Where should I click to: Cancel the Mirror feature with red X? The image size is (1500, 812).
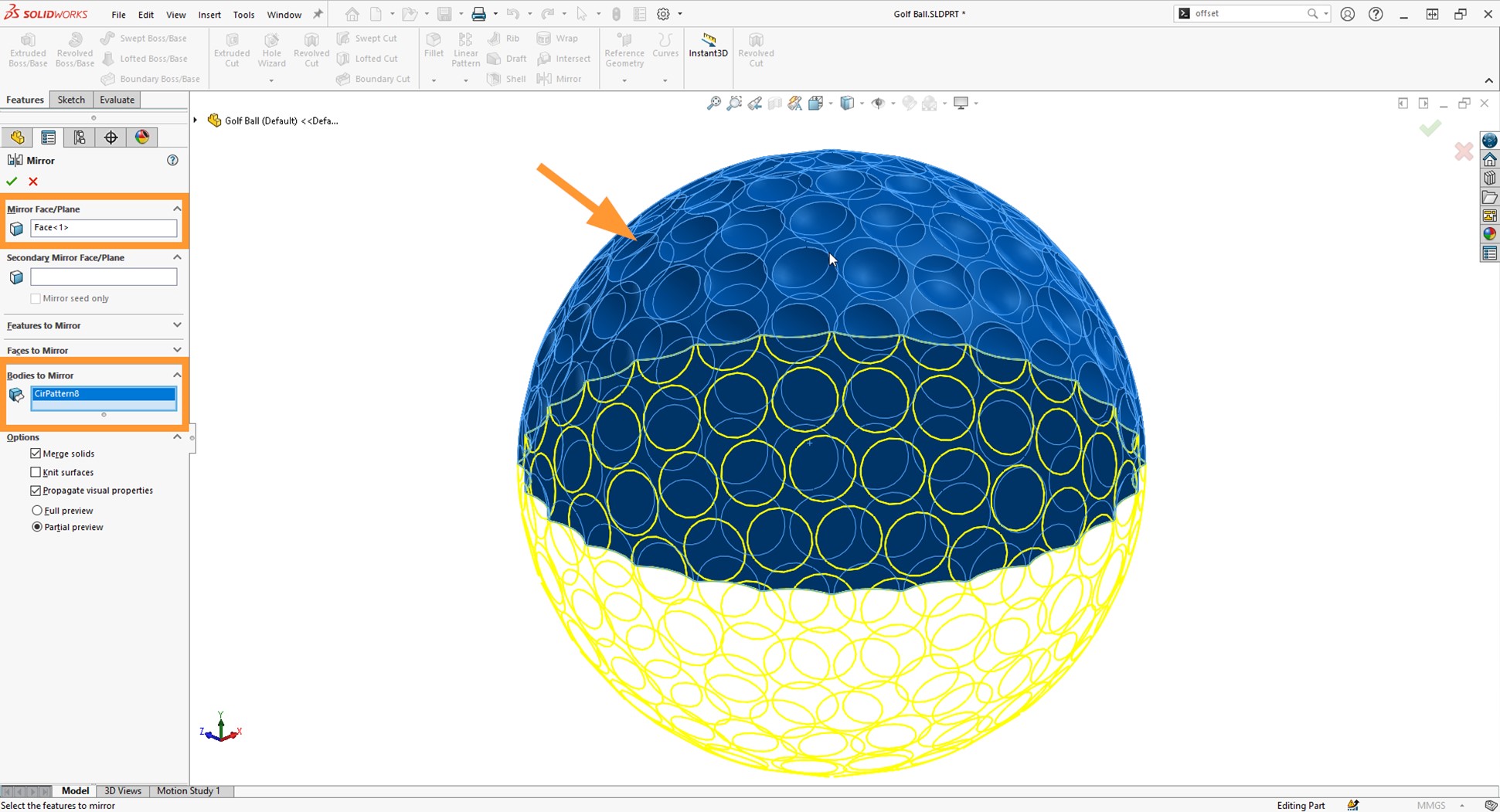(32, 181)
